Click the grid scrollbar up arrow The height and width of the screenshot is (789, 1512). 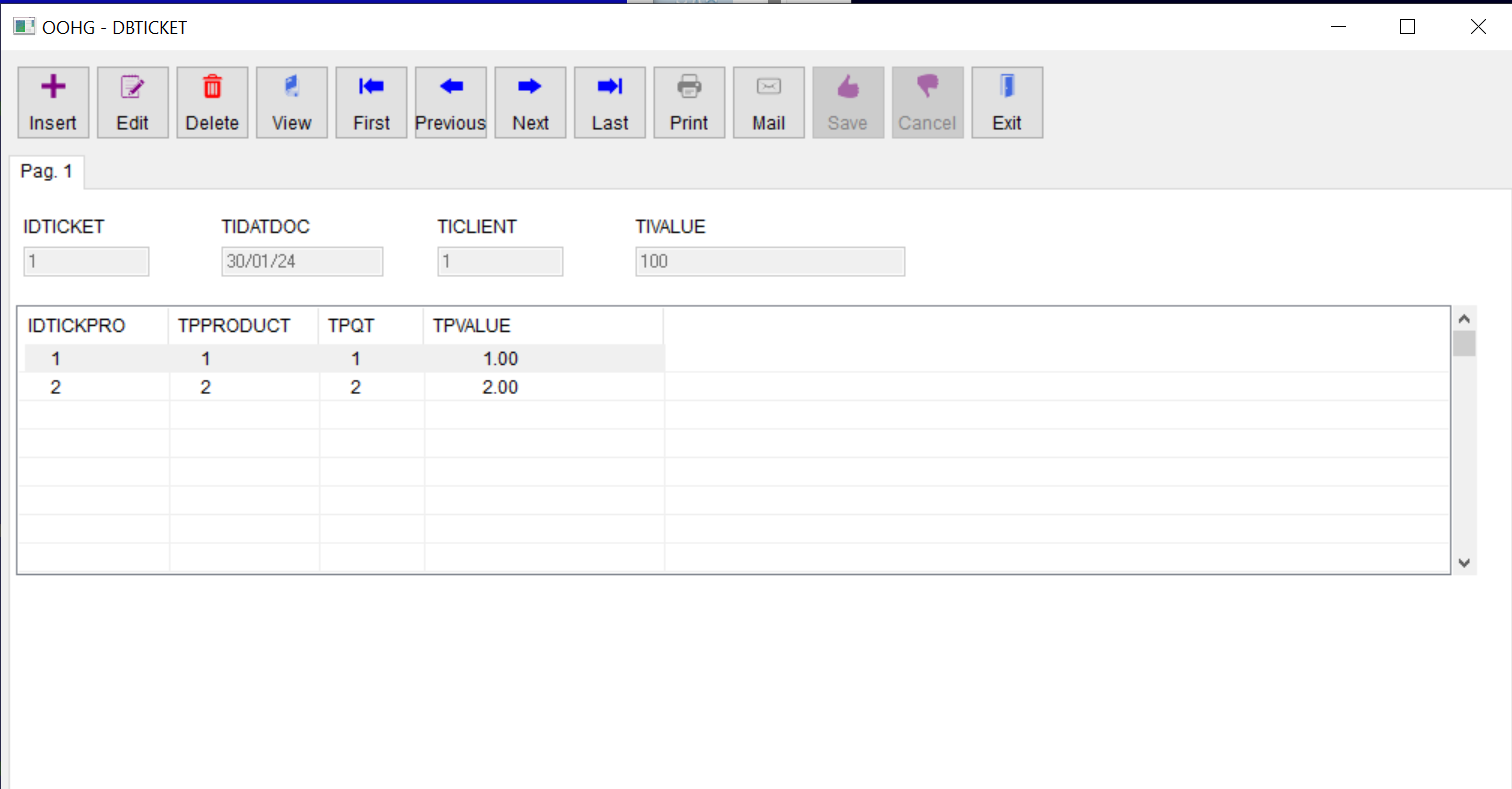pyautogui.click(x=1464, y=319)
